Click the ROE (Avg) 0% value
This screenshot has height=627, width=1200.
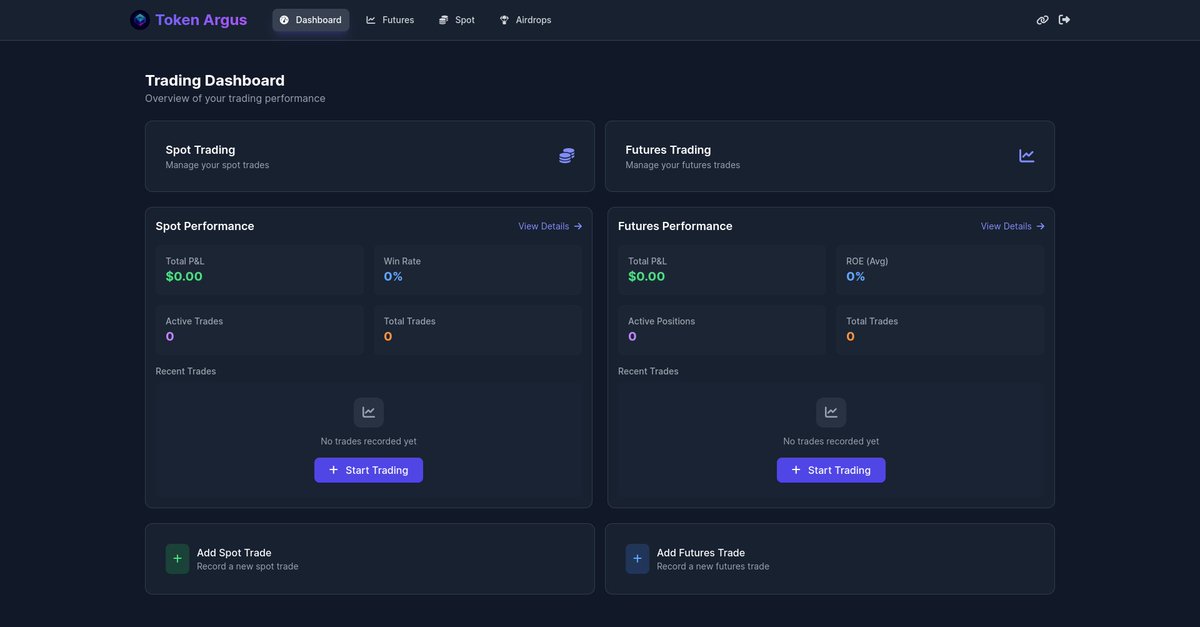(x=856, y=277)
